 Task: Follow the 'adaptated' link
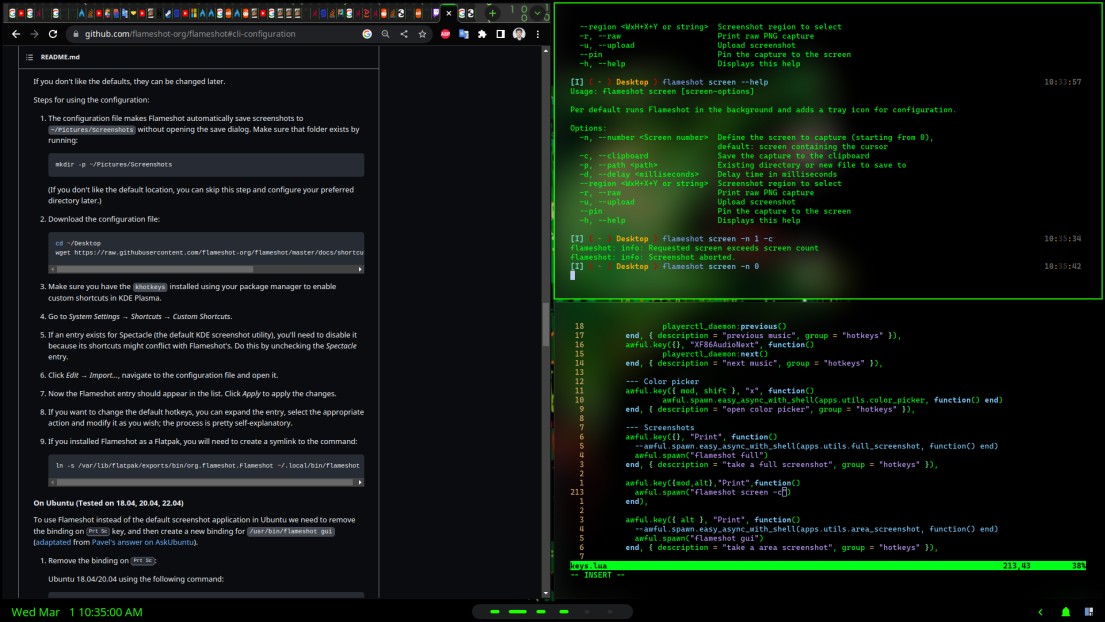point(53,542)
